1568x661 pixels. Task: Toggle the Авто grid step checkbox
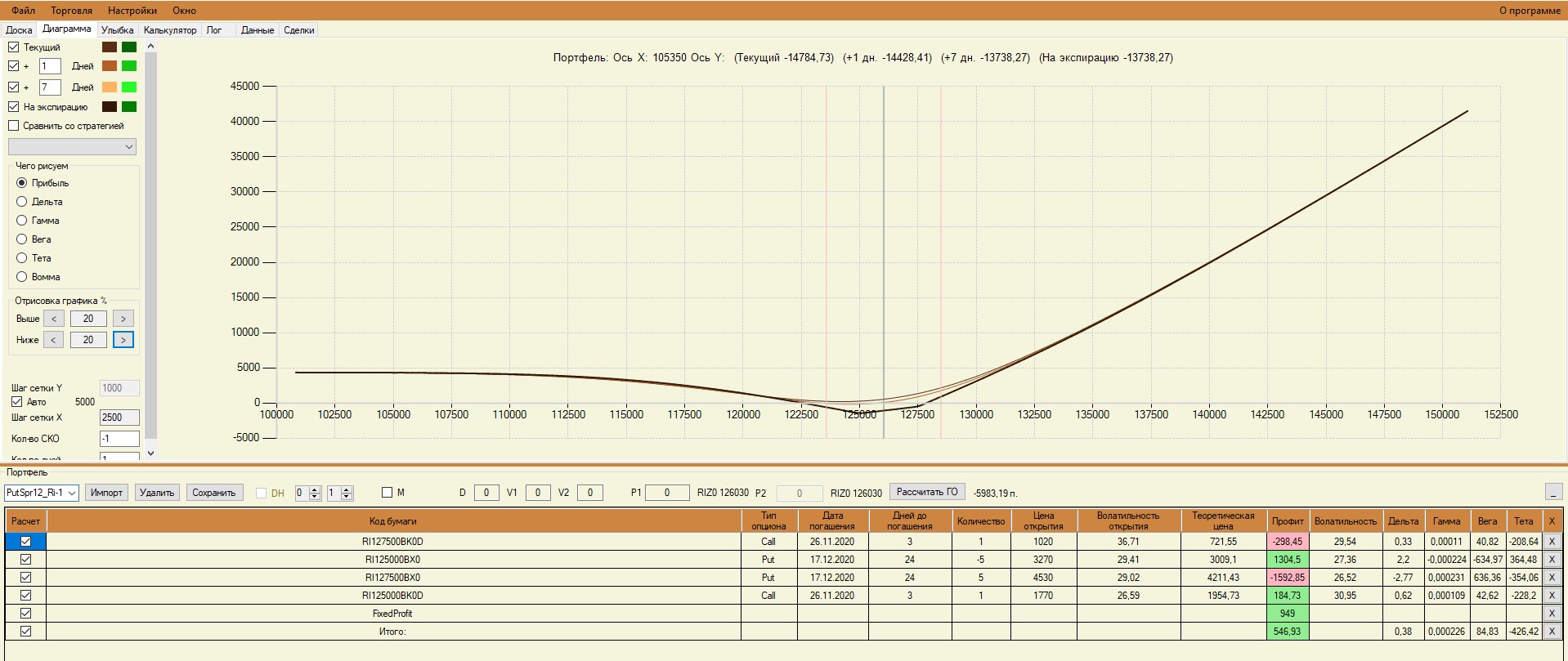[x=16, y=402]
